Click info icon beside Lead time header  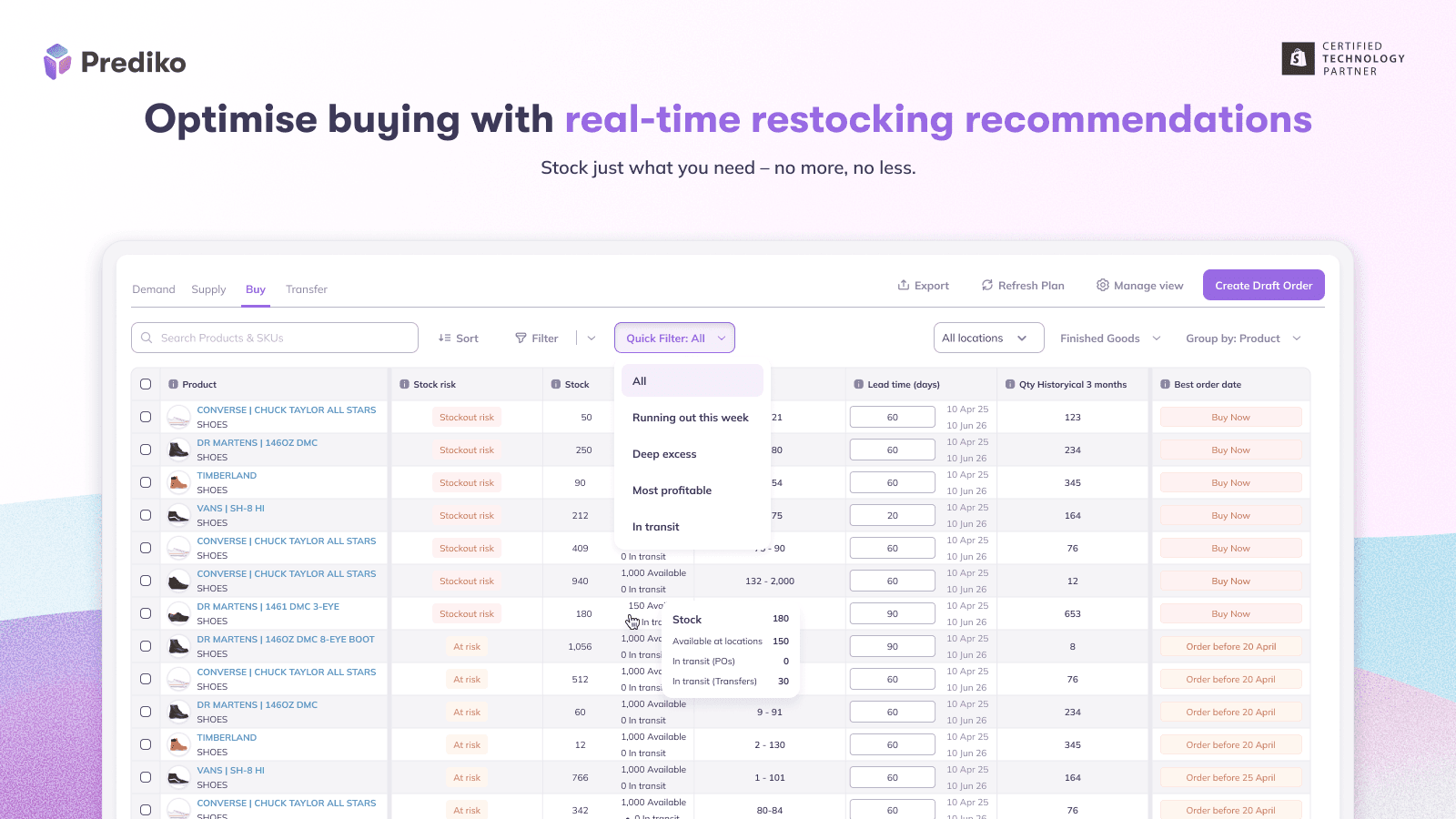coord(859,384)
